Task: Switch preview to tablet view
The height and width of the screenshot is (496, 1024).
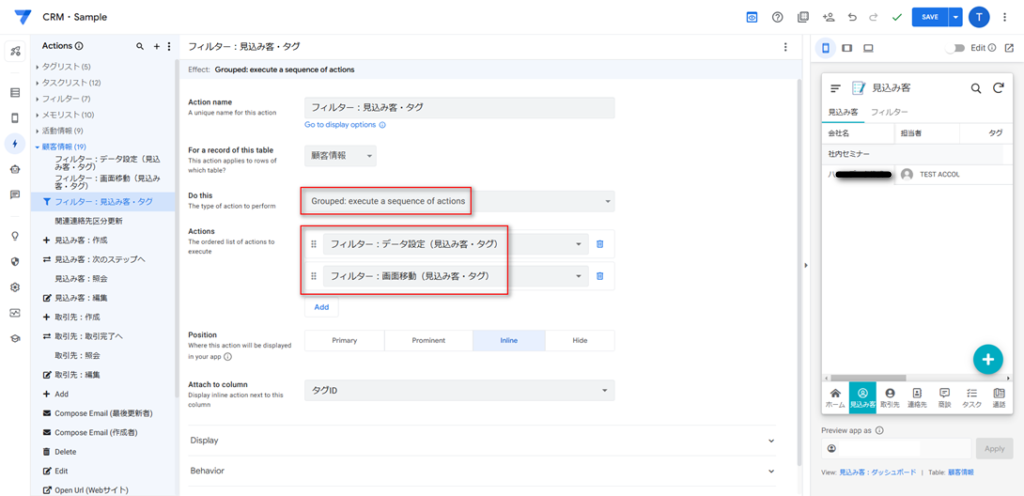Action: pos(847,47)
